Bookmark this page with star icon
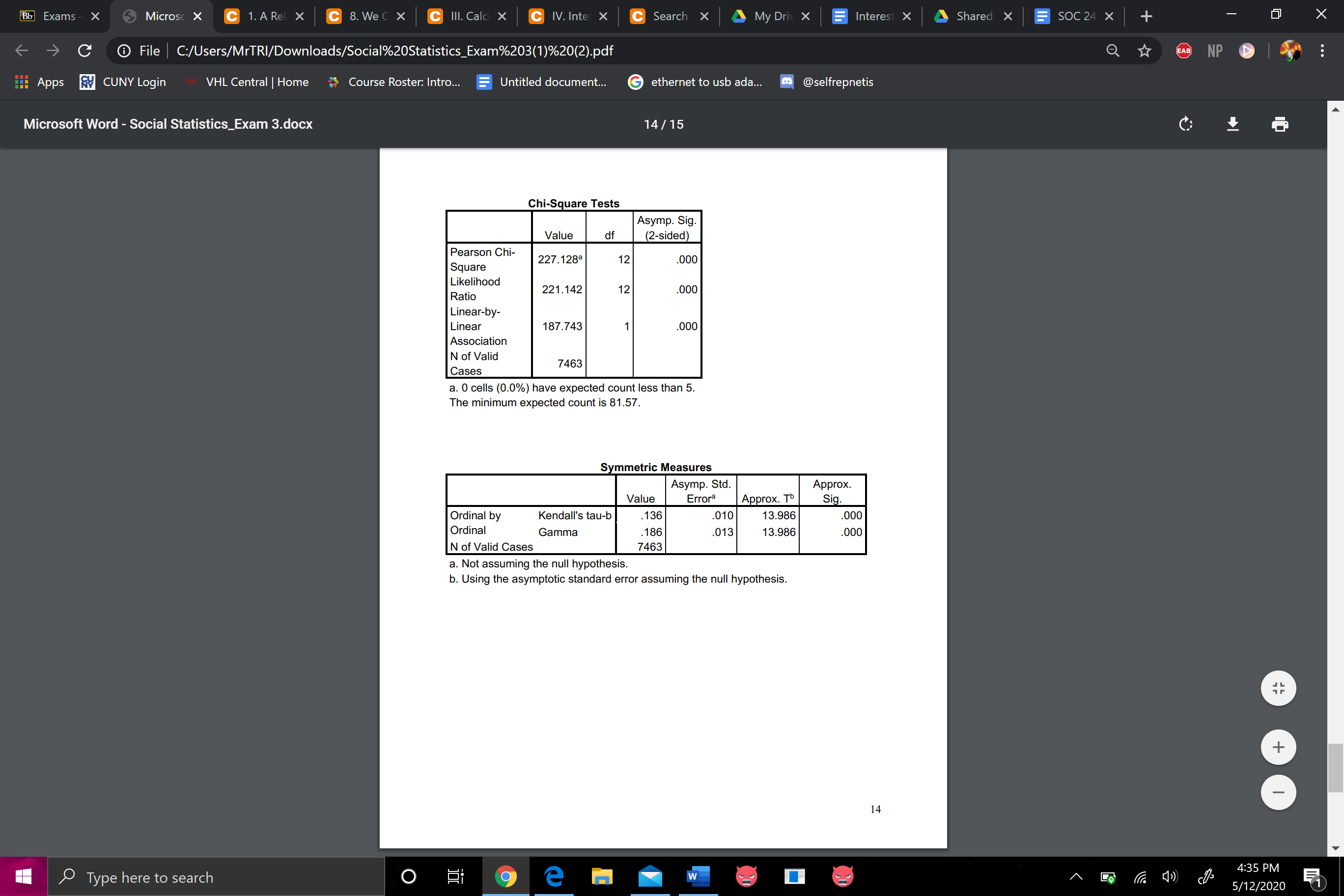This screenshot has width=1344, height=896. tap(1144, 51)
